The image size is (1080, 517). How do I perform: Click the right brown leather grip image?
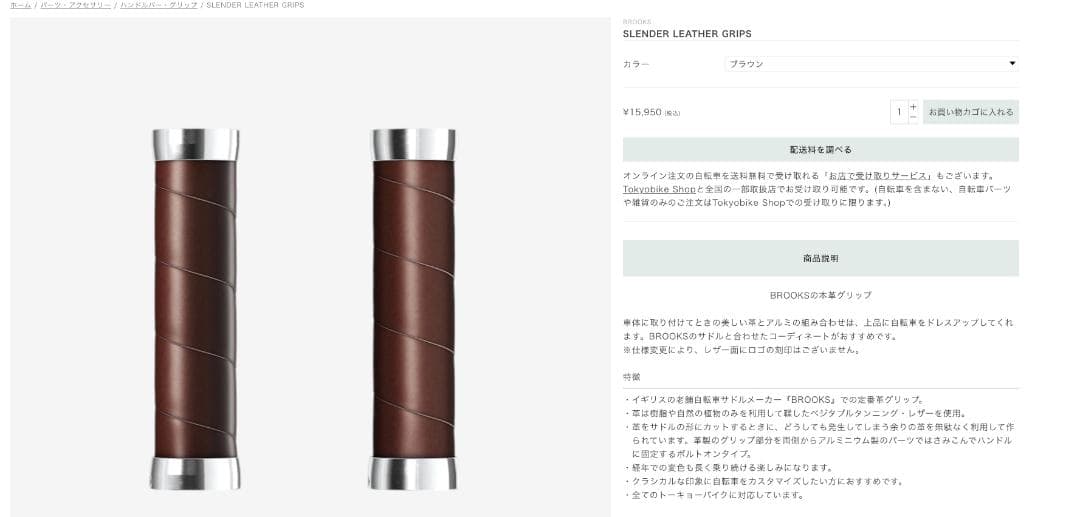point(413,309)
